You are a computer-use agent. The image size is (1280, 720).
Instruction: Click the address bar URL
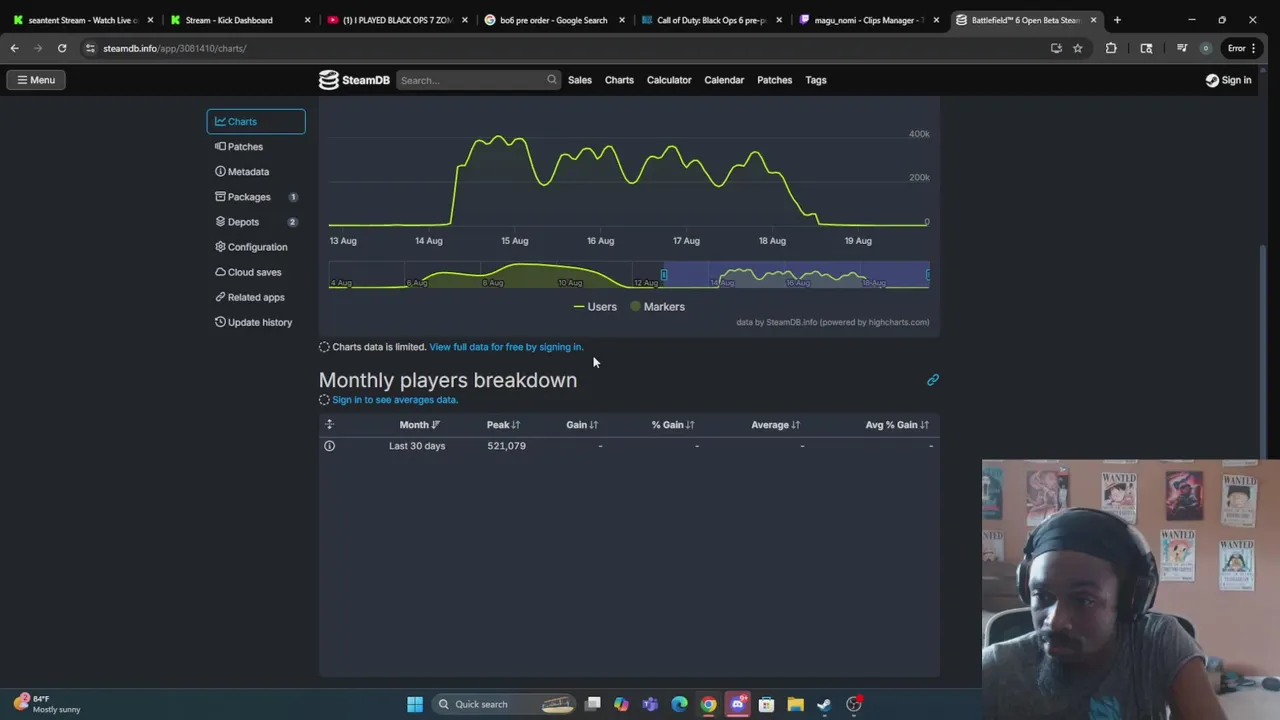(174, 48)
